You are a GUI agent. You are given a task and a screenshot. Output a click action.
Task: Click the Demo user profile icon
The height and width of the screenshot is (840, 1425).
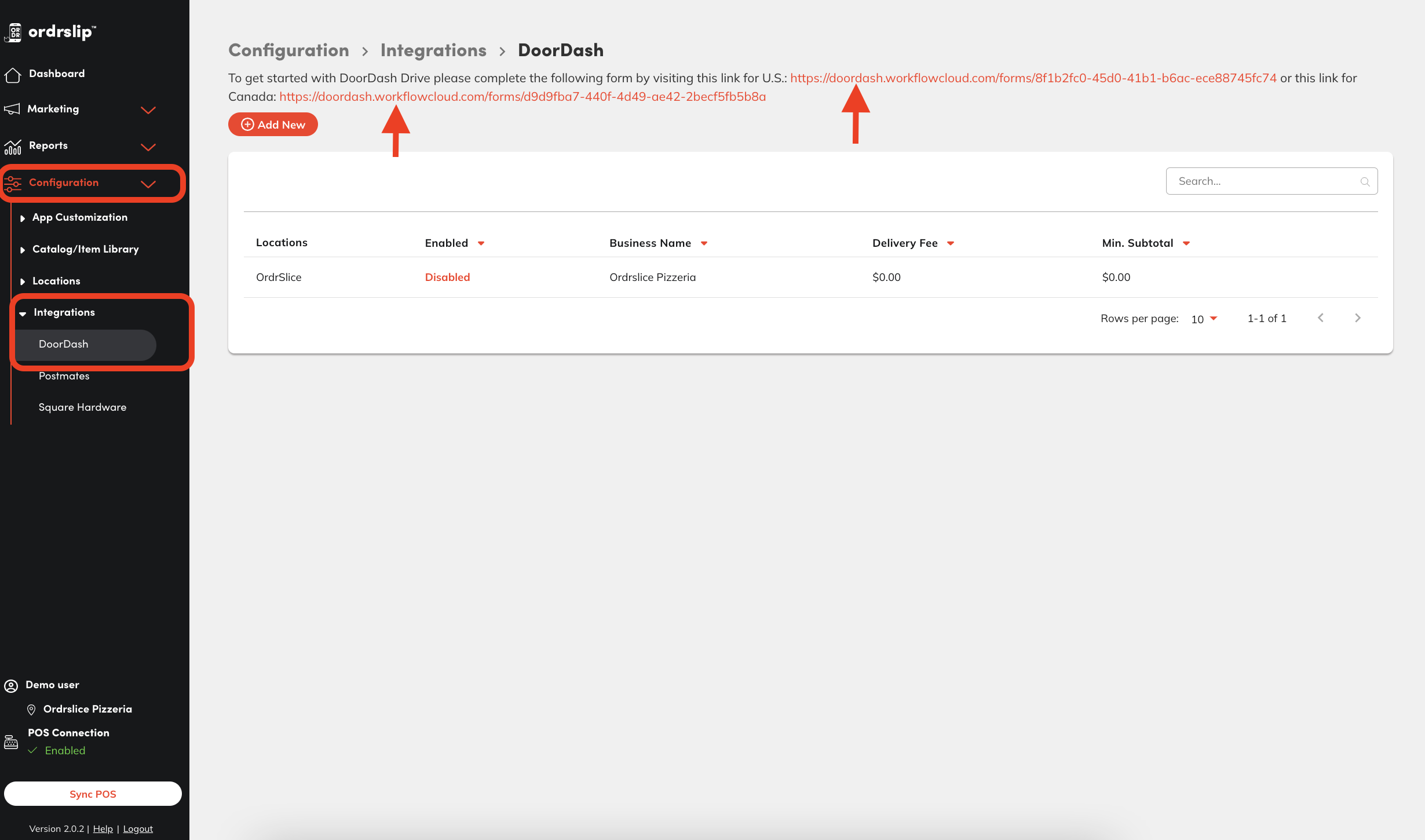pyautogui.click(x=11, y=686)
